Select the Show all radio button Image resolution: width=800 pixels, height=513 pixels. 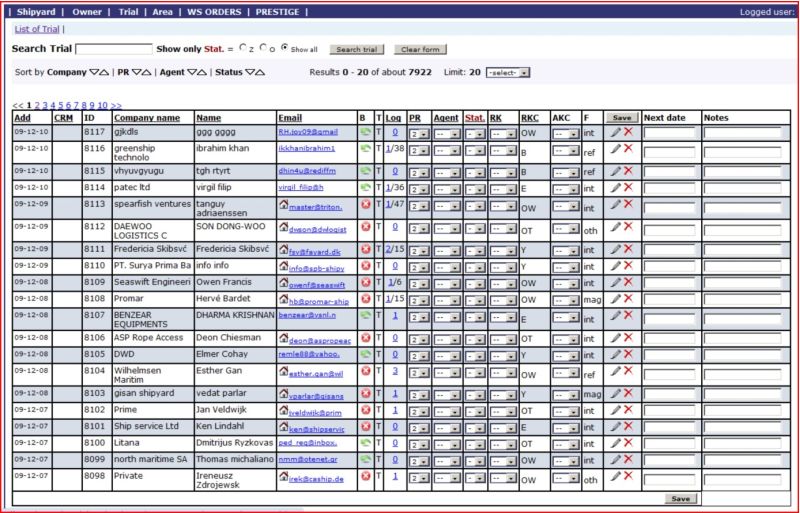click(285, 47)
